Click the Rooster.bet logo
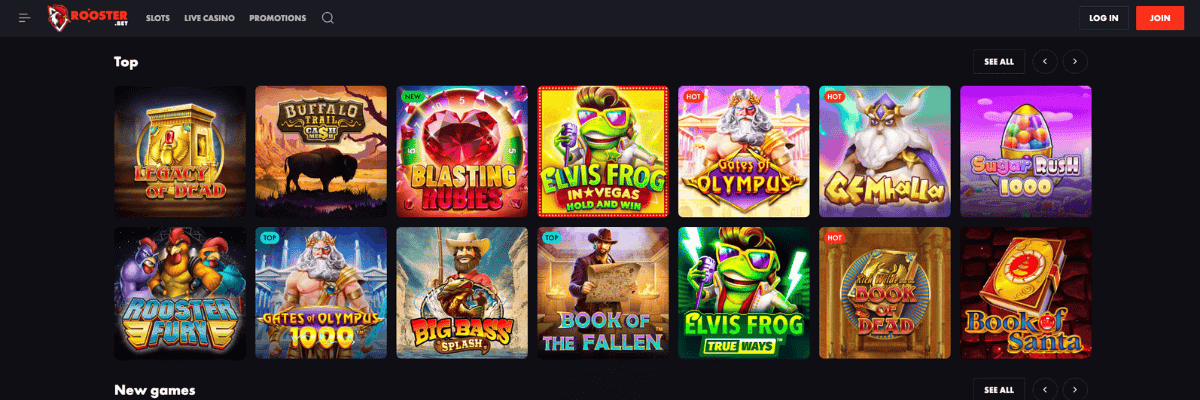The width and height of the screenshot is (1200, 400). pos(89,18)
